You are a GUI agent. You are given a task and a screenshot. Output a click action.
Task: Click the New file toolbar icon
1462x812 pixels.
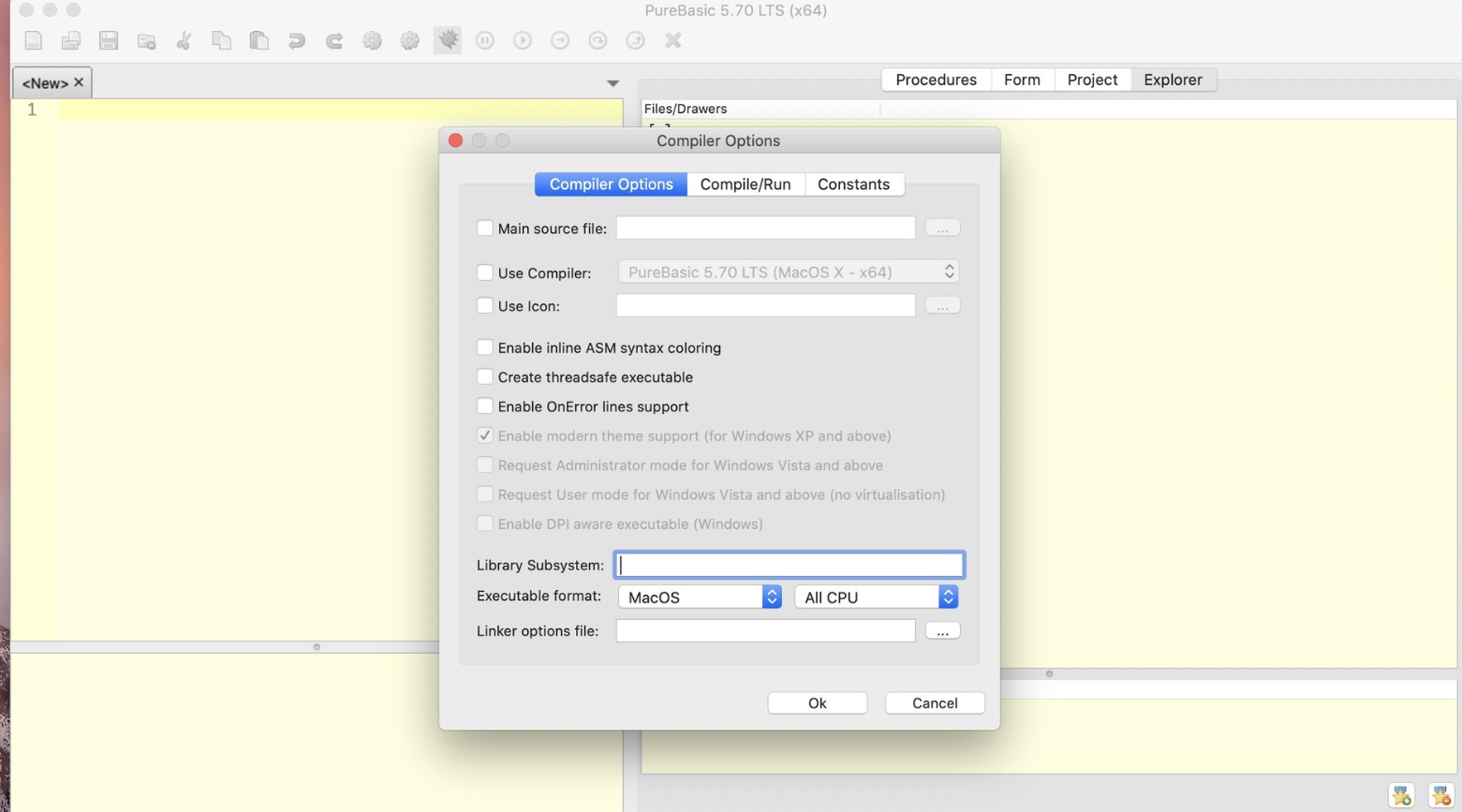pos(34,40)
